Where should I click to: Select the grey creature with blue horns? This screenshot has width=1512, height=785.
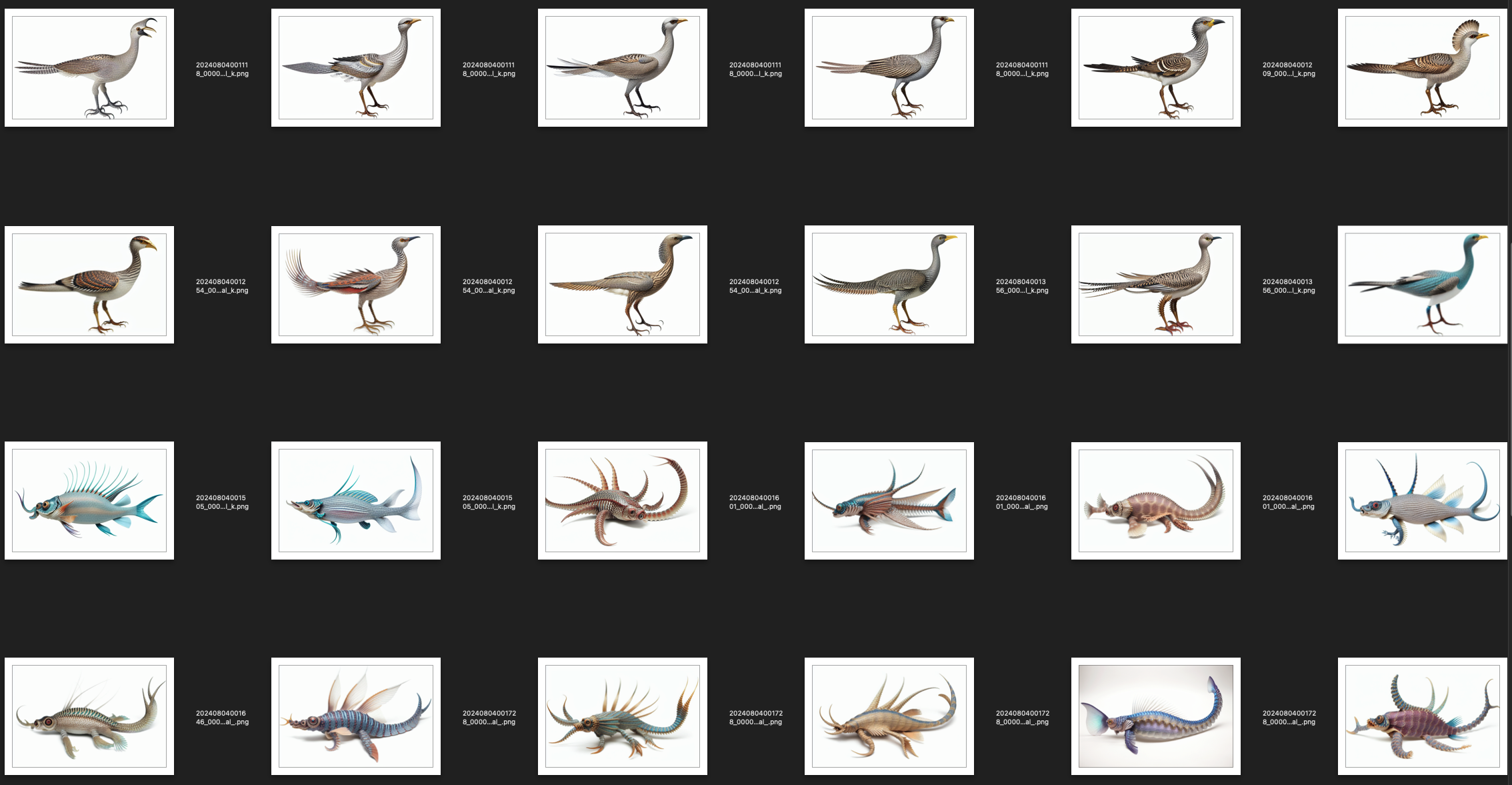pos(1423,500)
